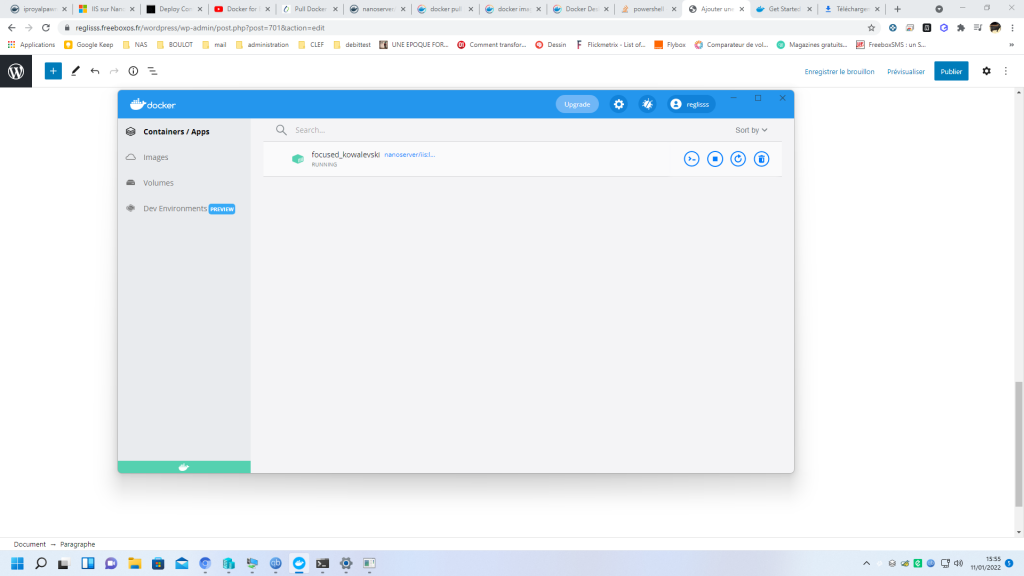1024x576 pixels.
Task: Open CLI for focused_kowalevski container
Action: tap(691, 159)
